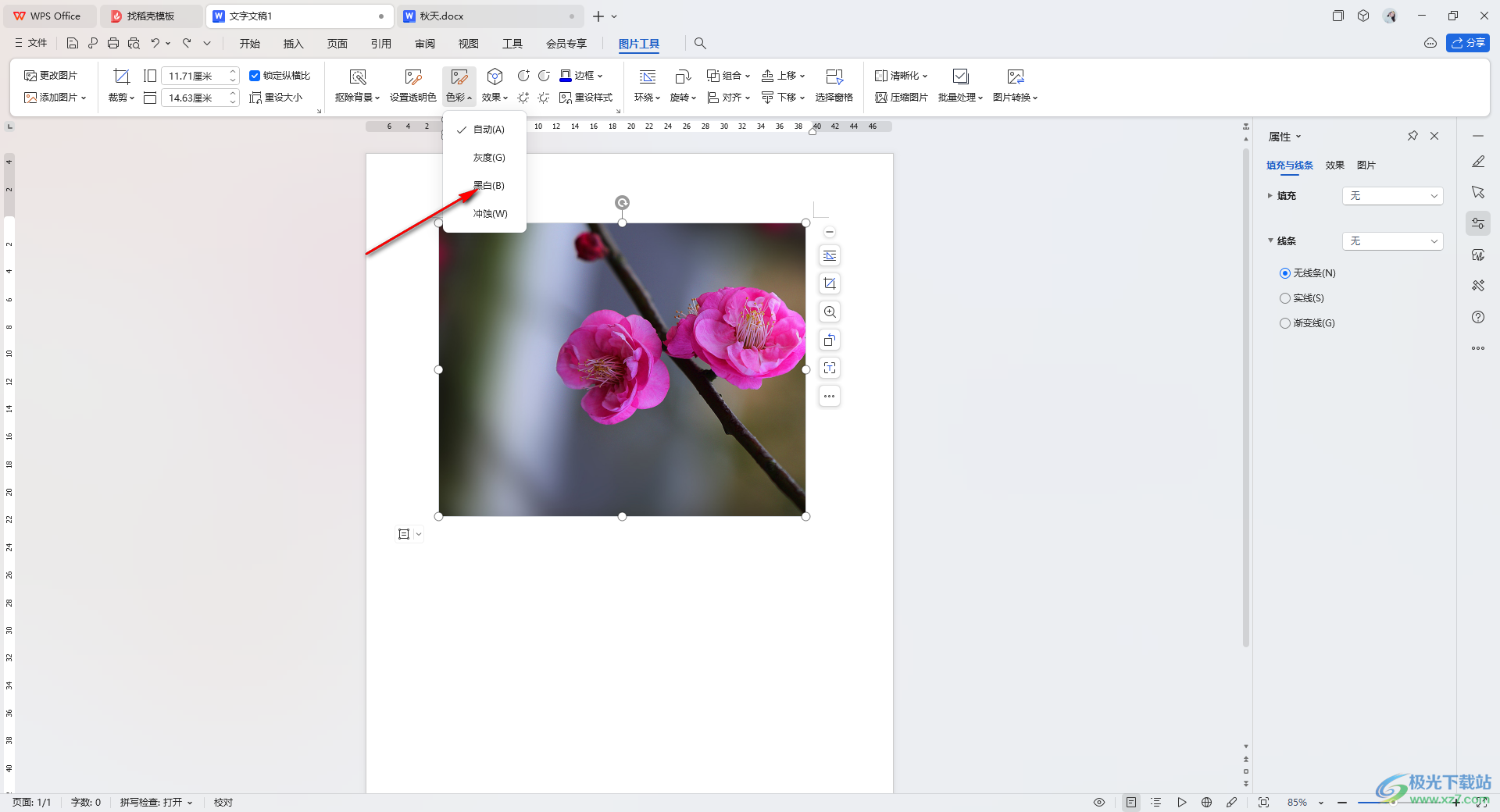Open the 秋天.docx document tab
Viewport: 1500px width, 812px height.
pyautogui.click(x=490, y=16)
